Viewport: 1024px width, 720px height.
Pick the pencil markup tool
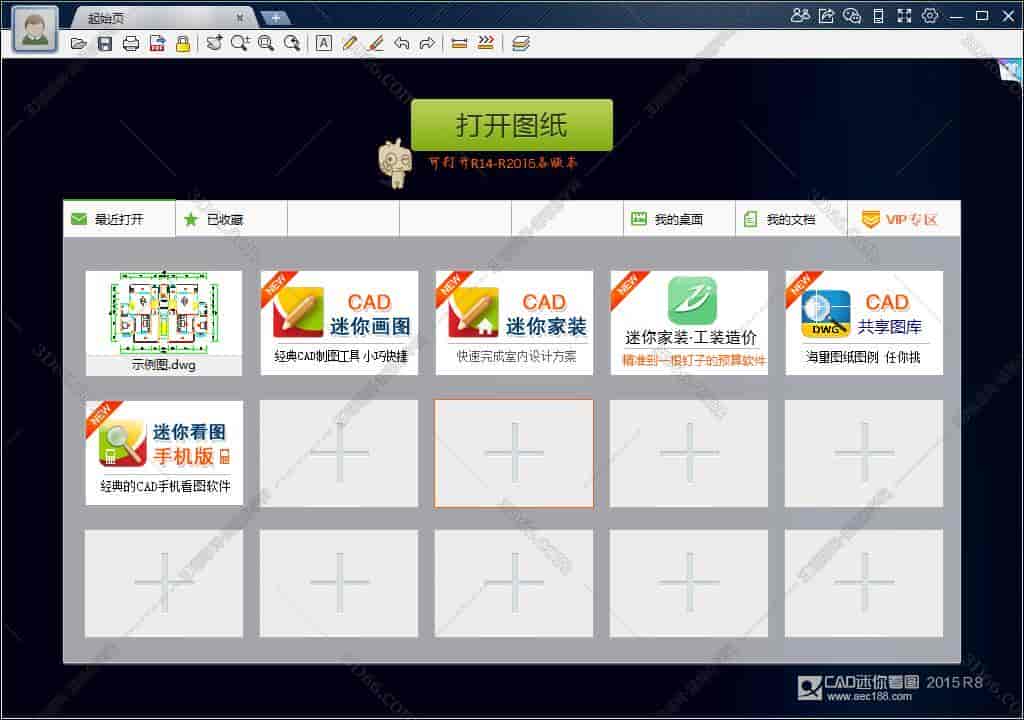pos(350,43)
